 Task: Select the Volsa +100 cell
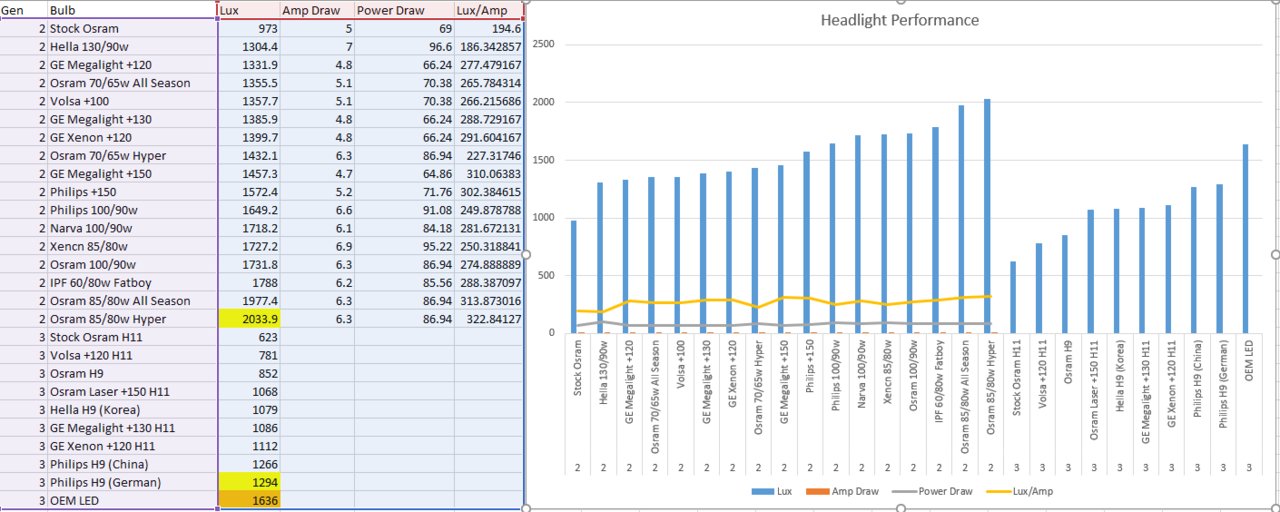[x=132, y=100]
